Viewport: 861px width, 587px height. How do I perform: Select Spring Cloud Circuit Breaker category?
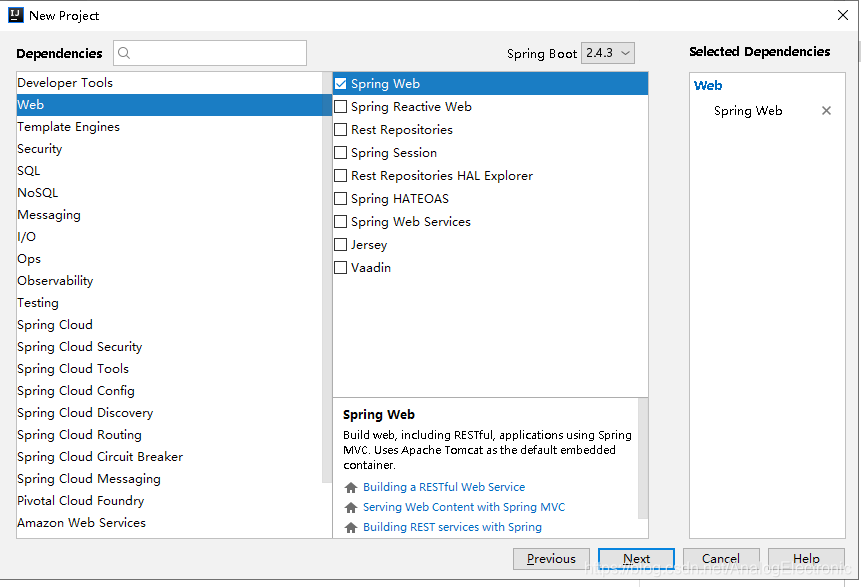[x=170, y=456]
